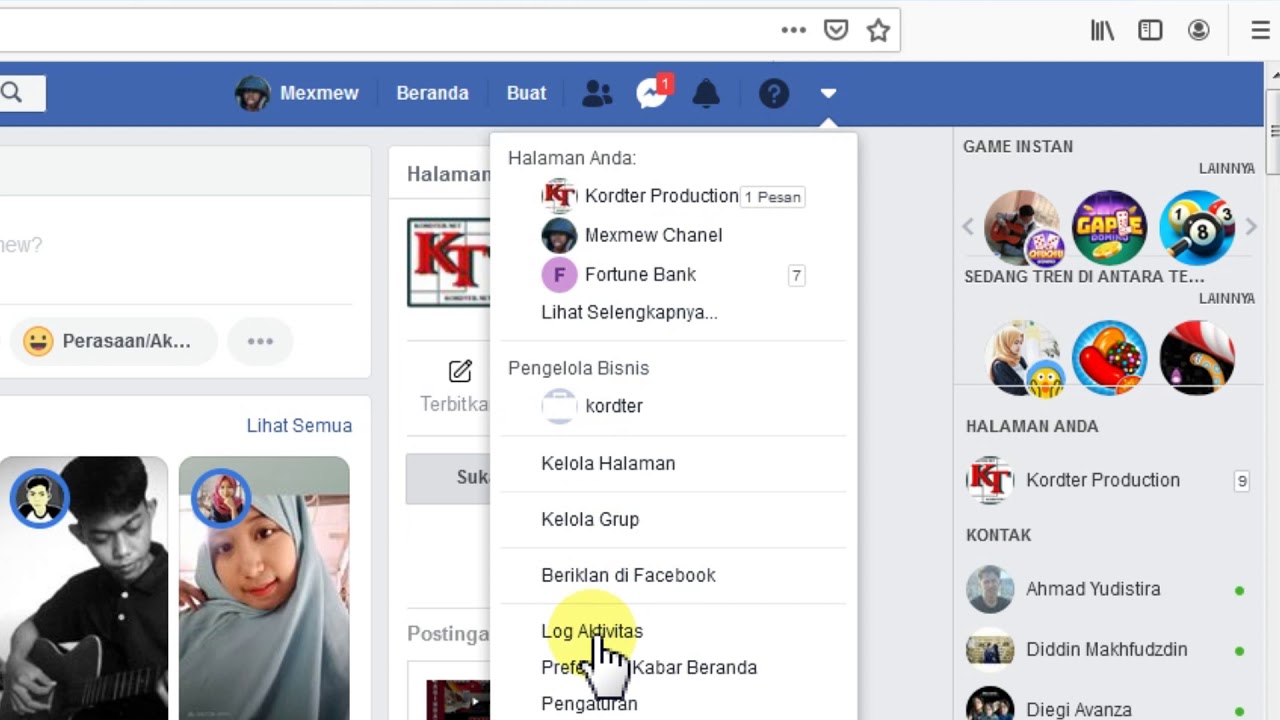Open the guitar instant game icon
Image resolution: width=1280 pixels, height=720 pixels.
coord(1022,227)
